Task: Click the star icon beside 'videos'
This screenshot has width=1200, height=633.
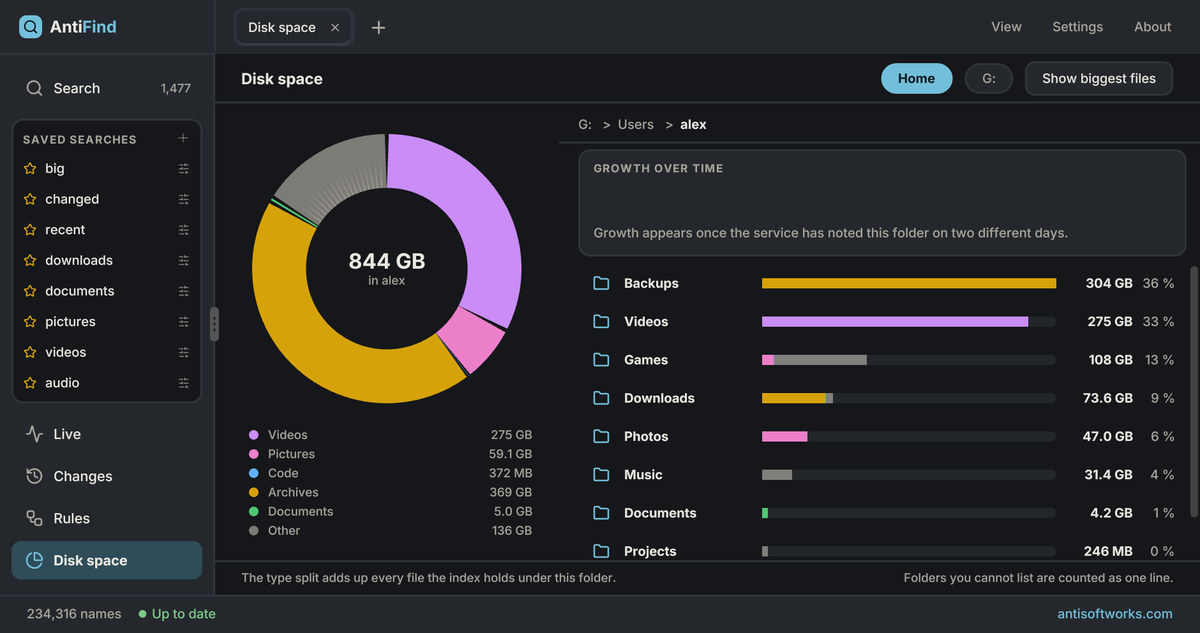Action: pyautogui.click(x=30, y=352)
